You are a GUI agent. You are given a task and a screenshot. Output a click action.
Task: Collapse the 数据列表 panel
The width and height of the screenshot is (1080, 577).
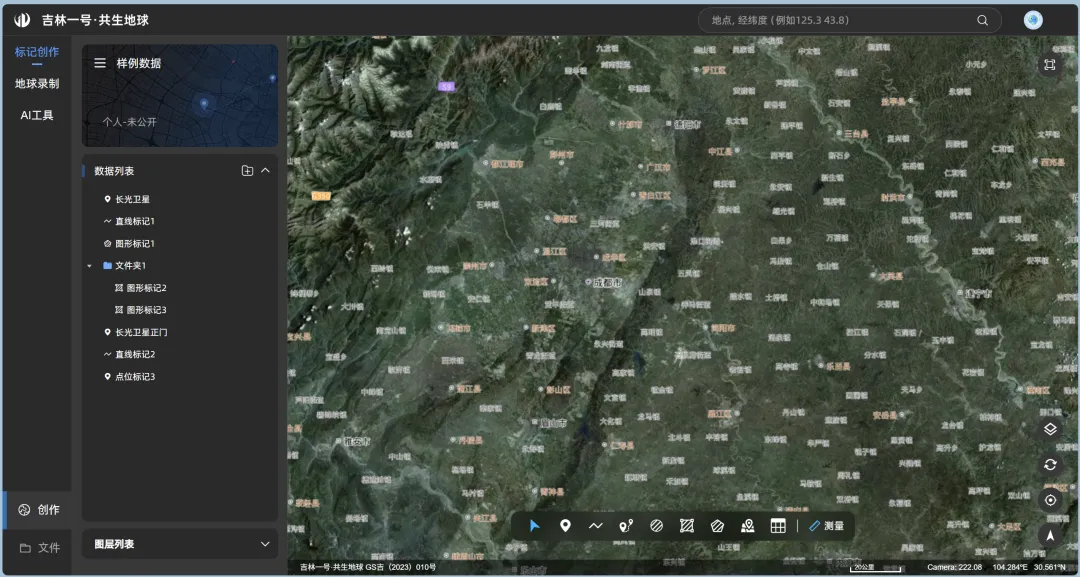point(265,171)
